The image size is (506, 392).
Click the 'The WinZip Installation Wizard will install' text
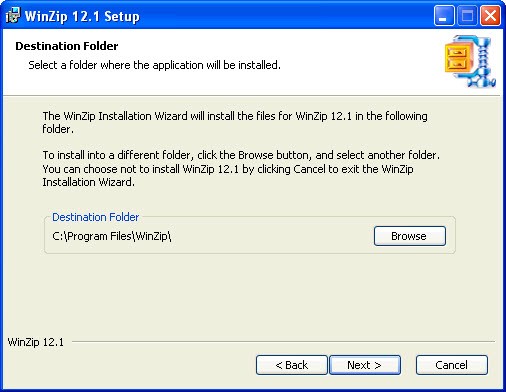click(x=235, y=122)
